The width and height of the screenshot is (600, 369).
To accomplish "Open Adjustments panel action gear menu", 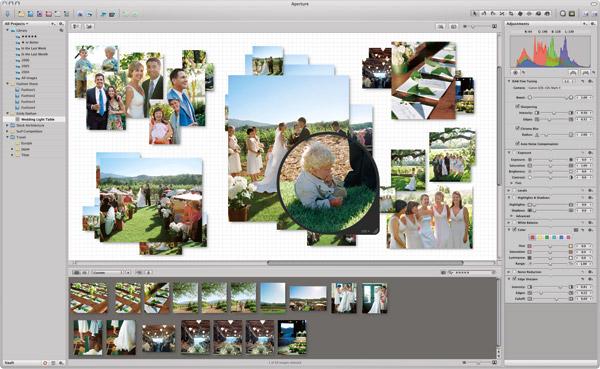I will point(594,24).
